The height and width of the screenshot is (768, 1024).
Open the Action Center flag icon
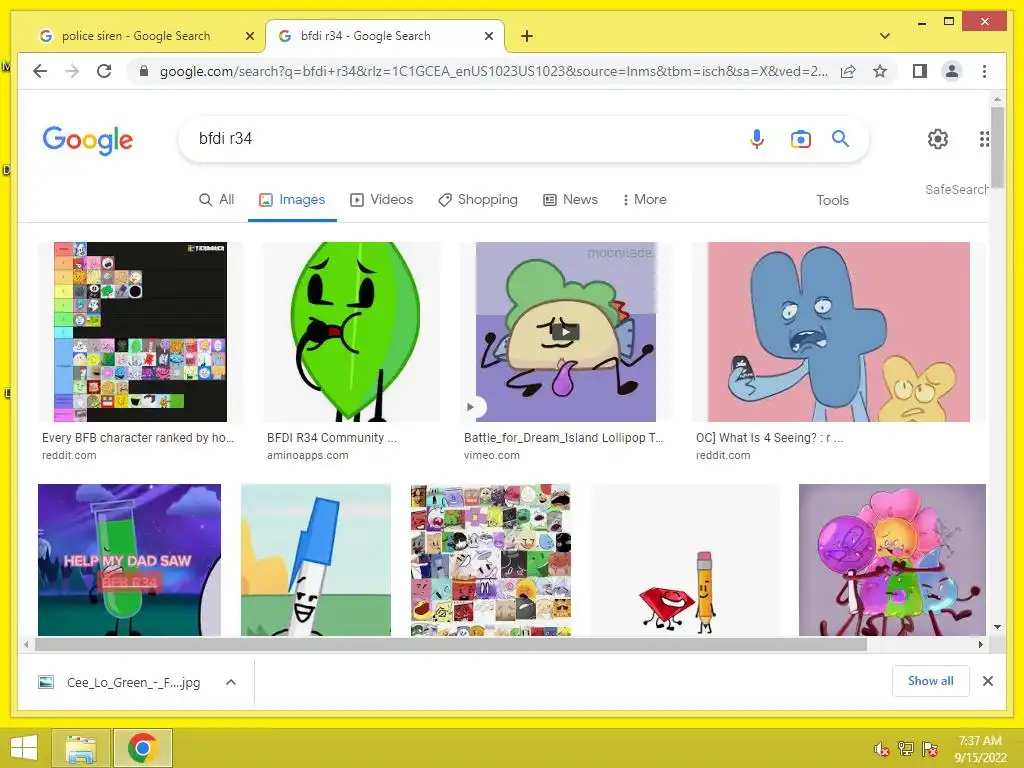[x=930, y=749]
